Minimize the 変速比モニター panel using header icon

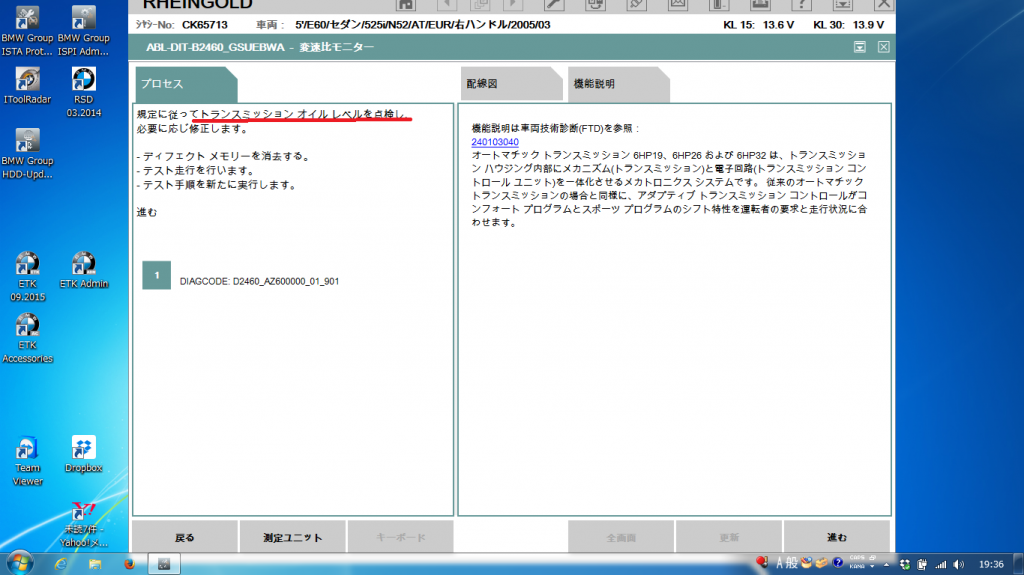tap(860, 47)
